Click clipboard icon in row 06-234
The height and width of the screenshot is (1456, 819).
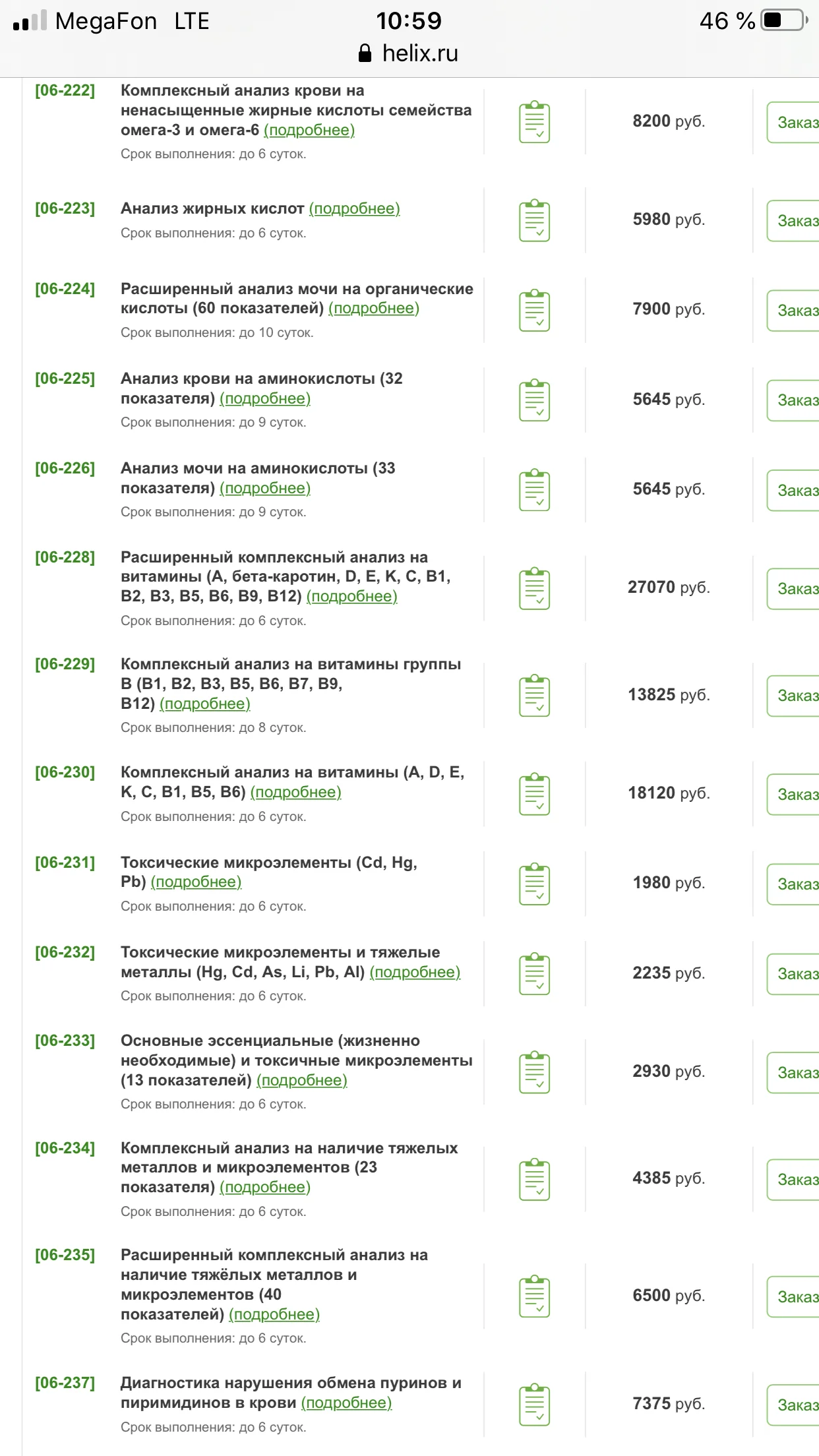[x=534, y=1179]
